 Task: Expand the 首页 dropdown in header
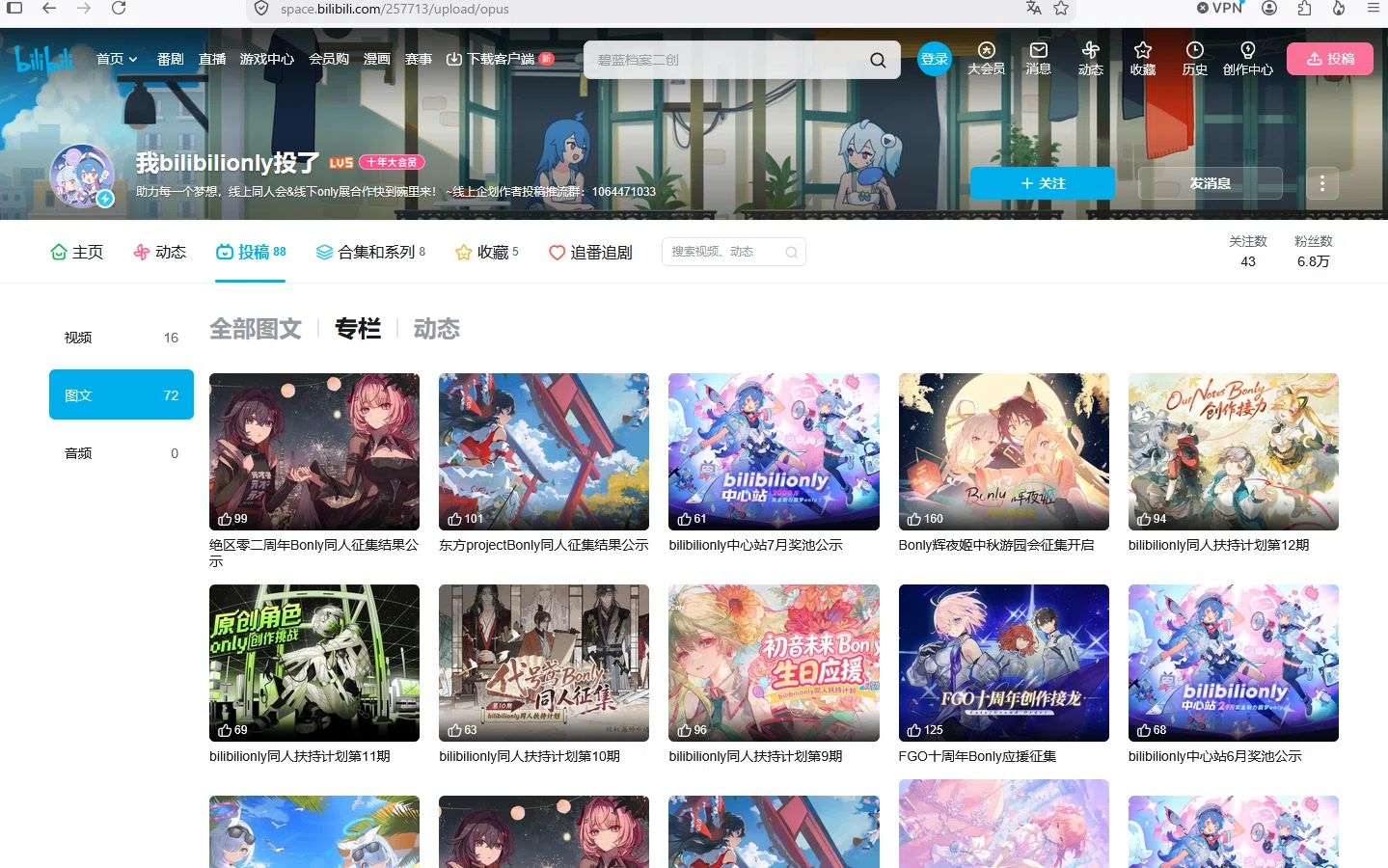click(117, 59)
